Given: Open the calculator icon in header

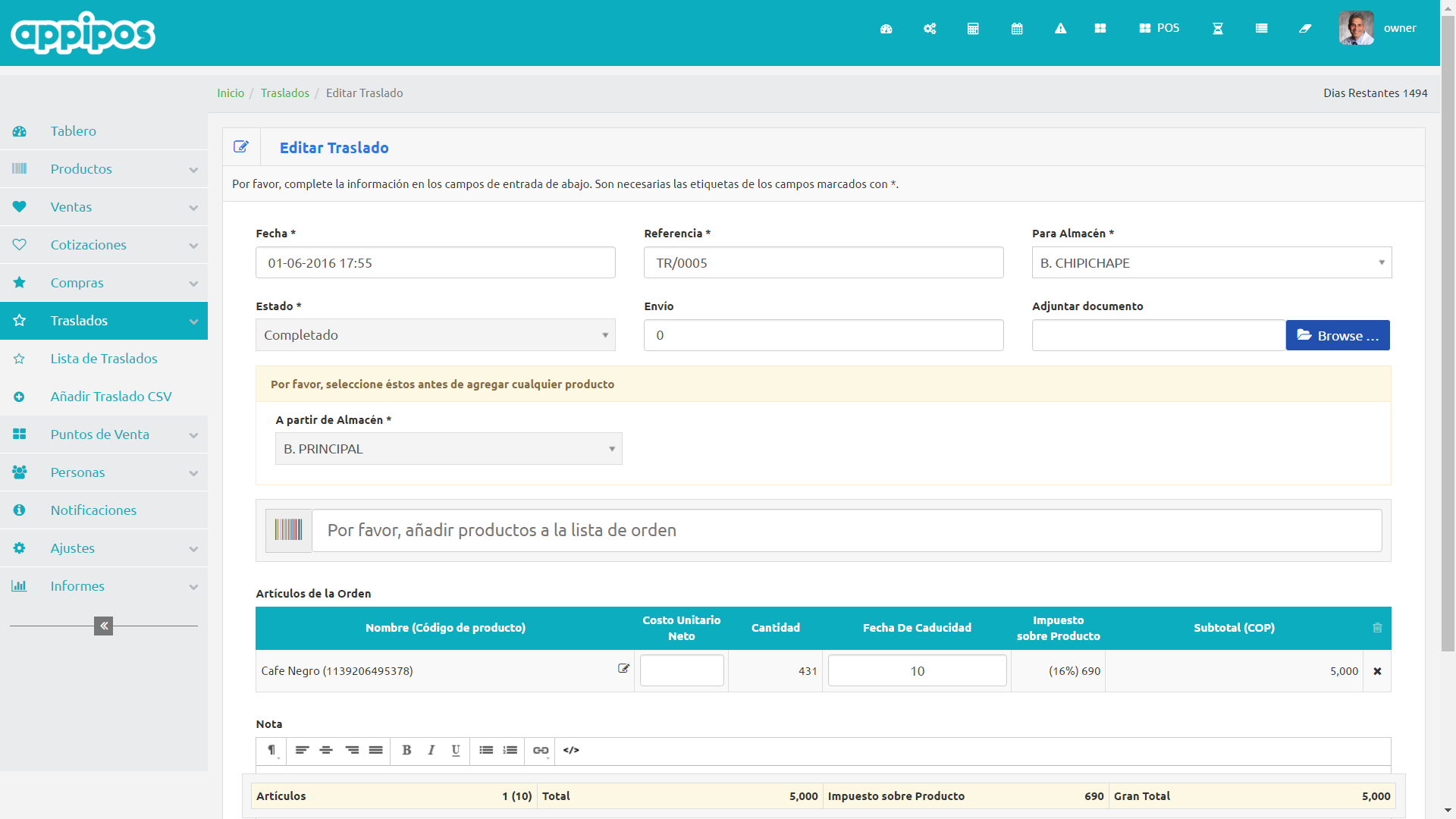Looking at the screenshot, I should pos(973,29).
